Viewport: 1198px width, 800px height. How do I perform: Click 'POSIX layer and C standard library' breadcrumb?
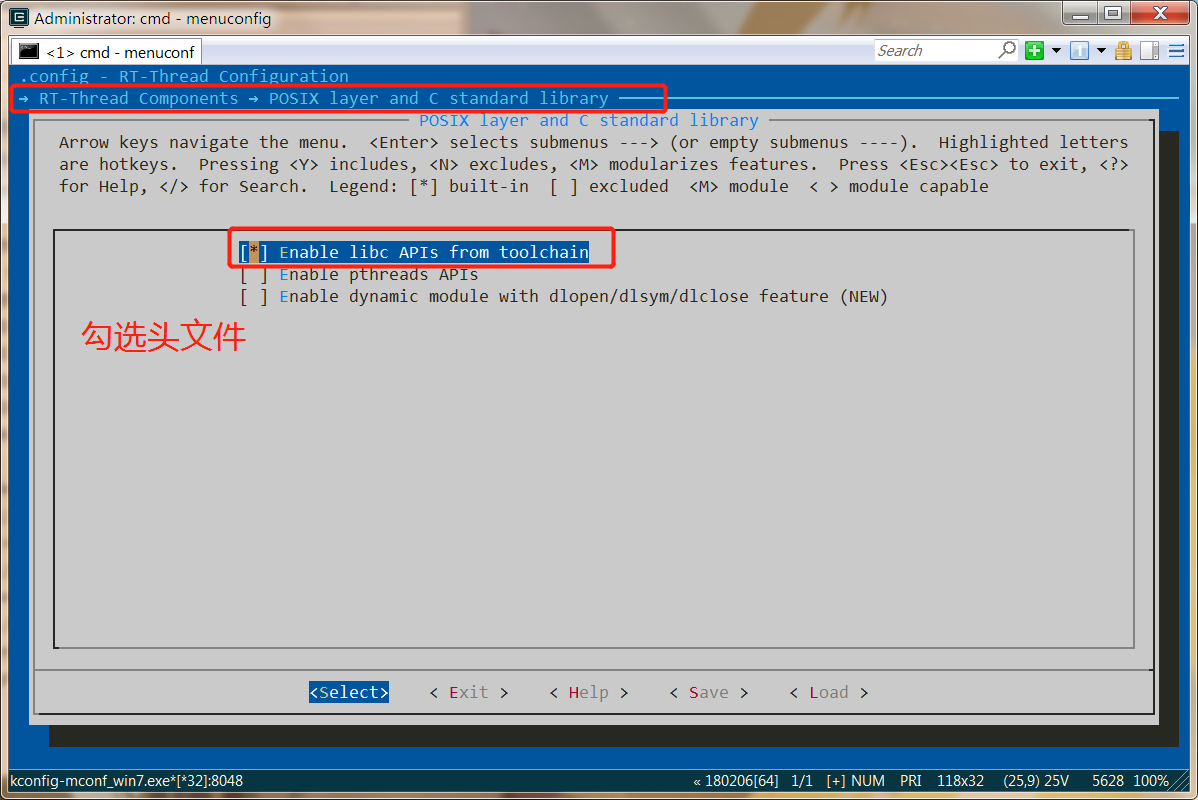(439, 99)
